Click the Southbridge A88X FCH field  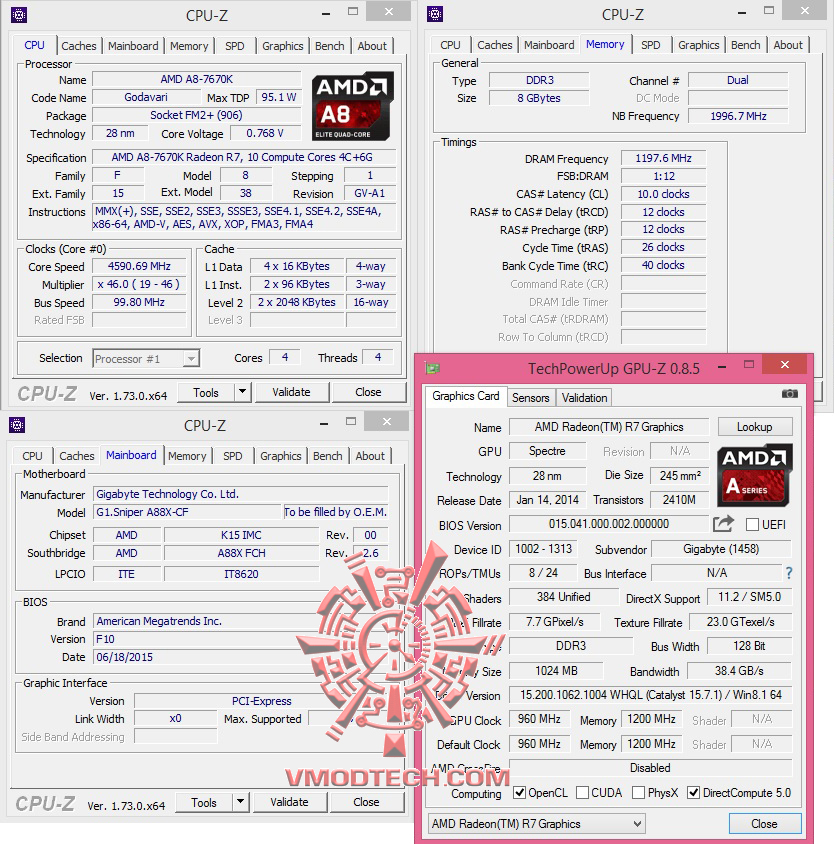pos(241,553)
